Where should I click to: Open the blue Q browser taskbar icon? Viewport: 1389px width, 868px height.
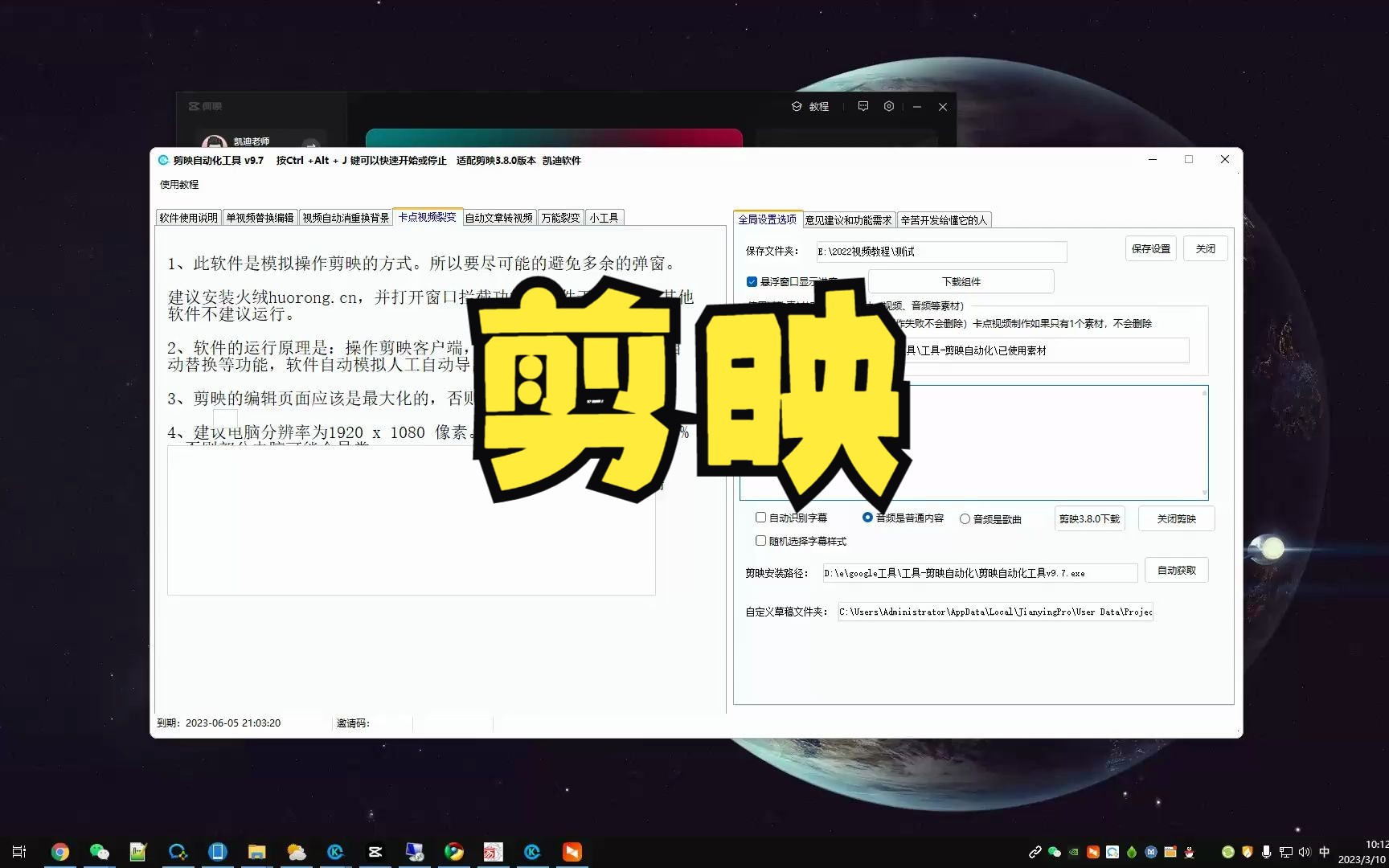tap(178, 852)
